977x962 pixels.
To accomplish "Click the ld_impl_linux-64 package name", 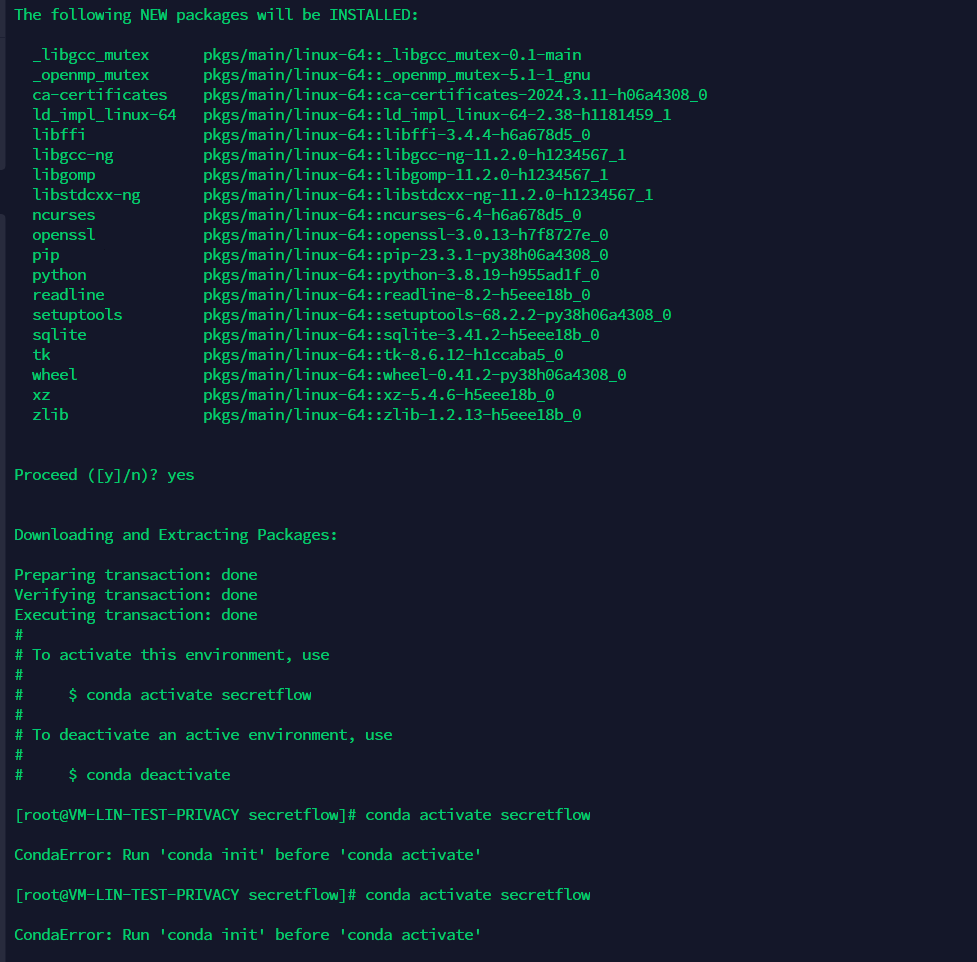I will 104,115.
